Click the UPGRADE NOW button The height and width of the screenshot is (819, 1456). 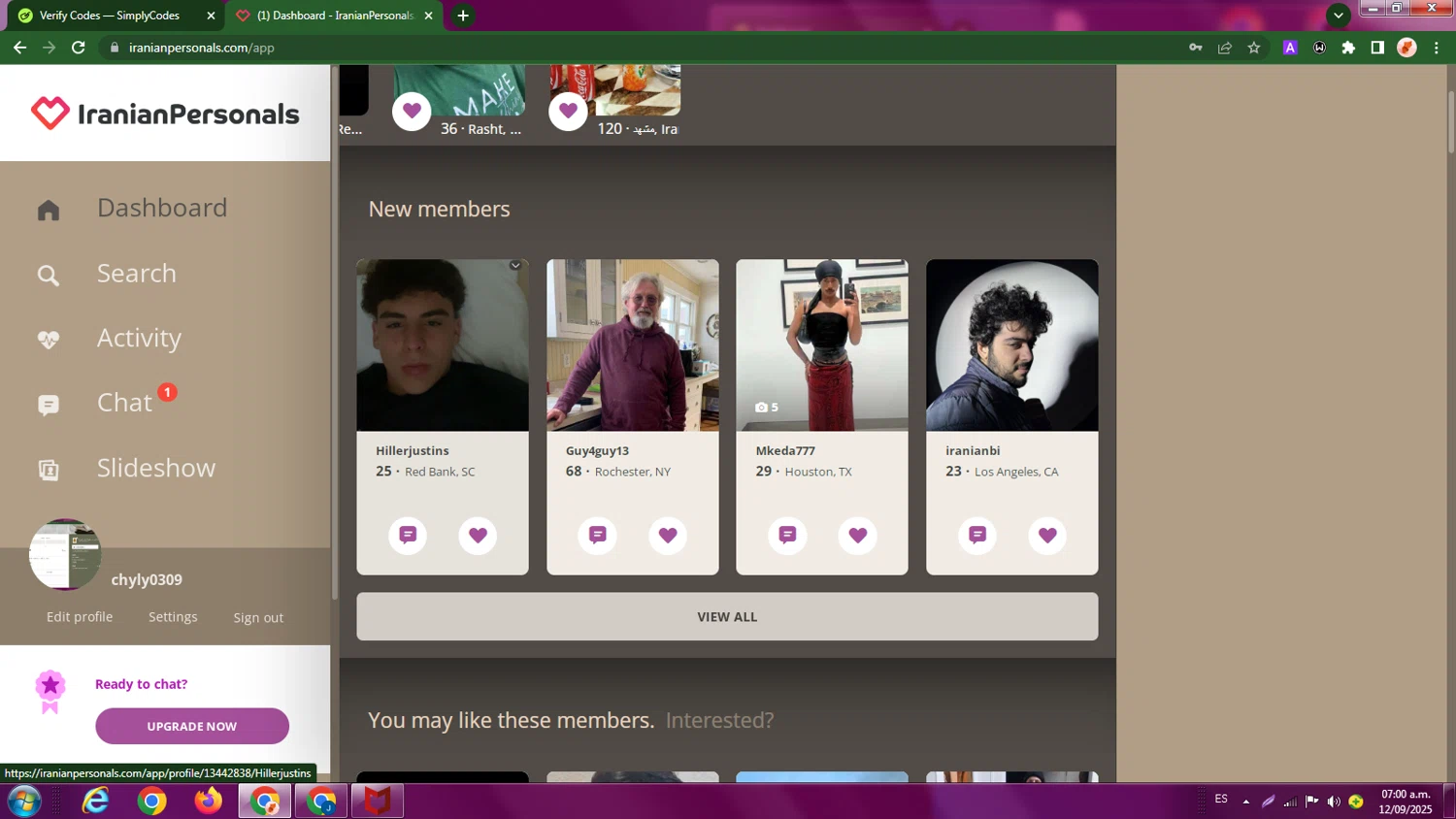pos(192,726)
